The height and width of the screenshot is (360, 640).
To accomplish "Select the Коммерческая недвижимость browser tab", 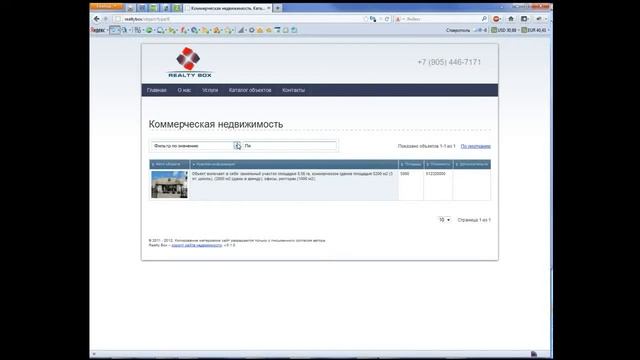I will tap(227, 8).
